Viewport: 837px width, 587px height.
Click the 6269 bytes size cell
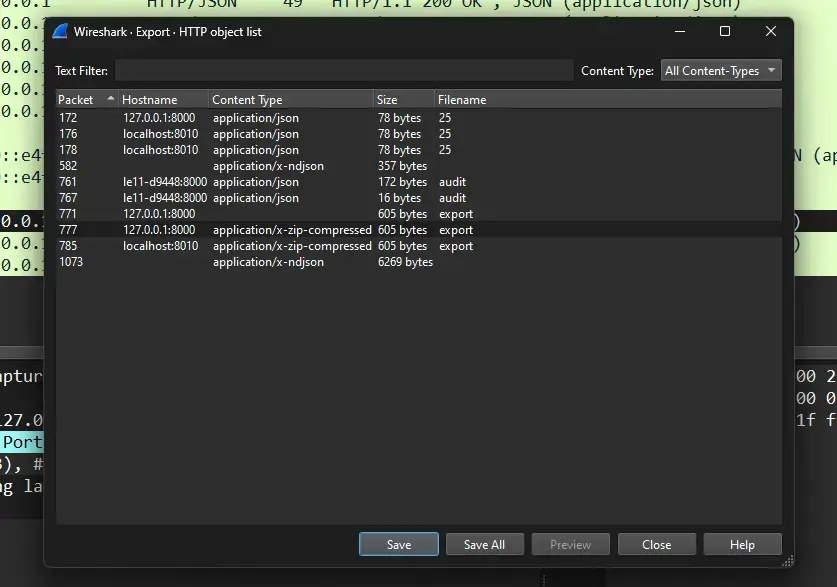click(405, 262)
